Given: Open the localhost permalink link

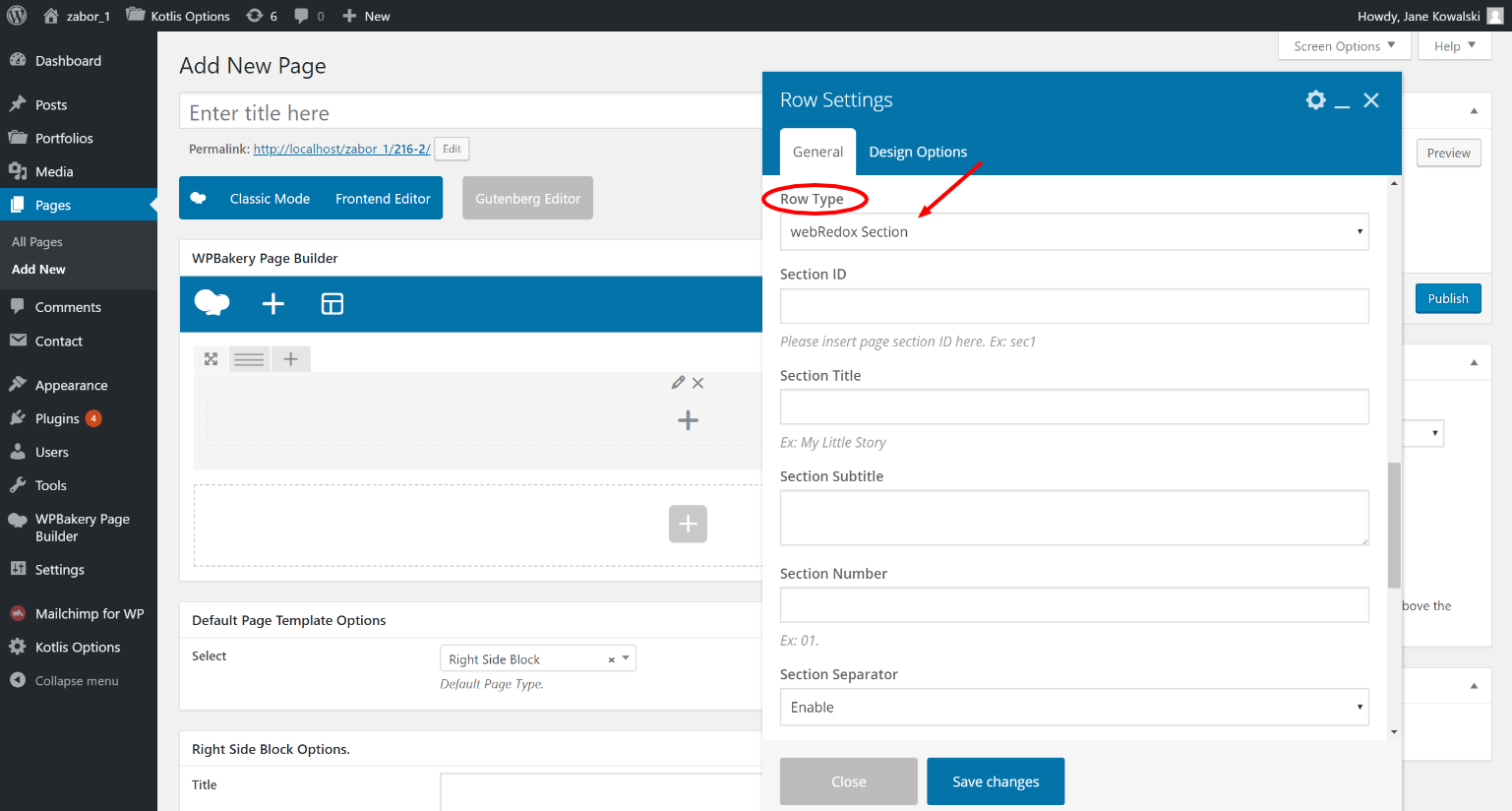Looking at the screenshot, I should click(341, 150).
